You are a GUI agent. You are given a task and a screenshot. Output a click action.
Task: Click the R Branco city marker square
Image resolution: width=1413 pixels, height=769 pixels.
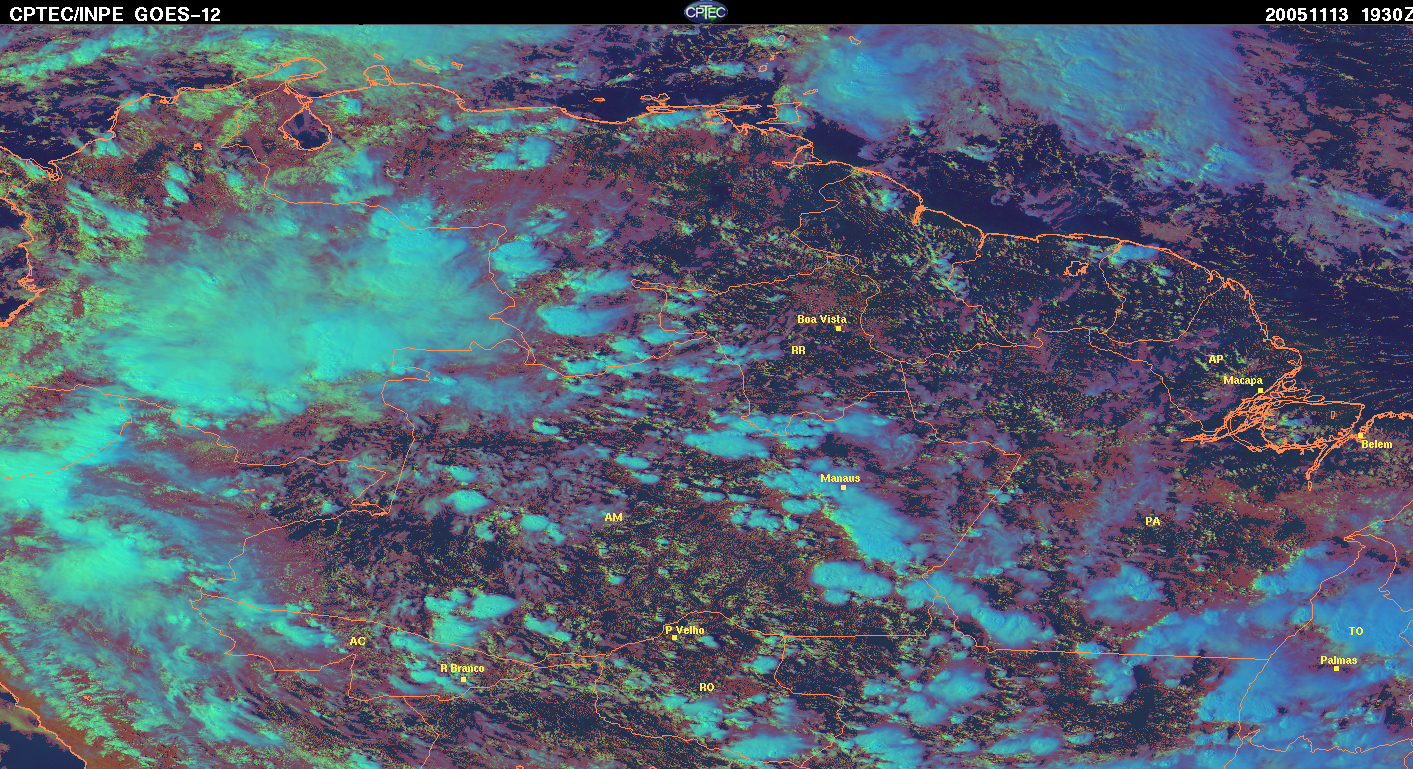pos(464,679)
